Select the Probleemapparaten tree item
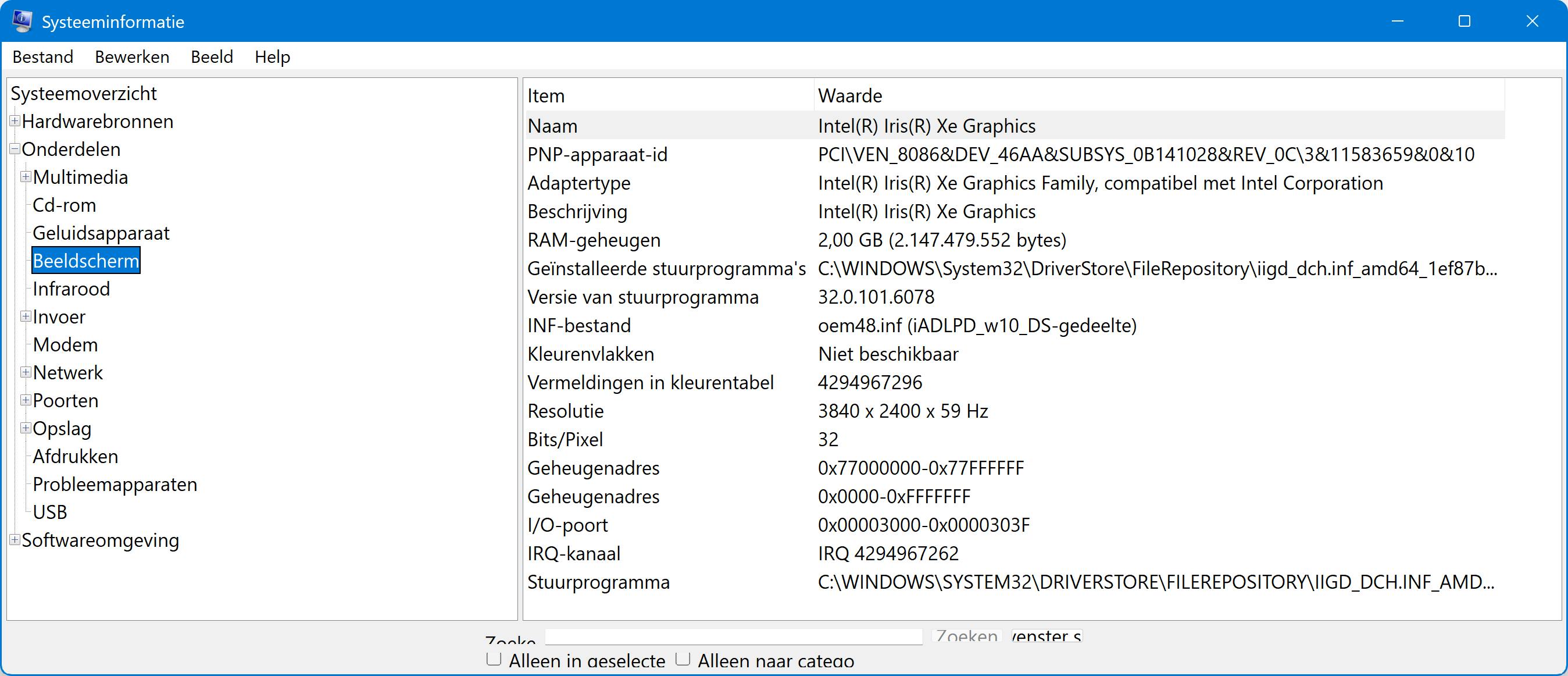The image size is (1568, 676). [115, 484]
